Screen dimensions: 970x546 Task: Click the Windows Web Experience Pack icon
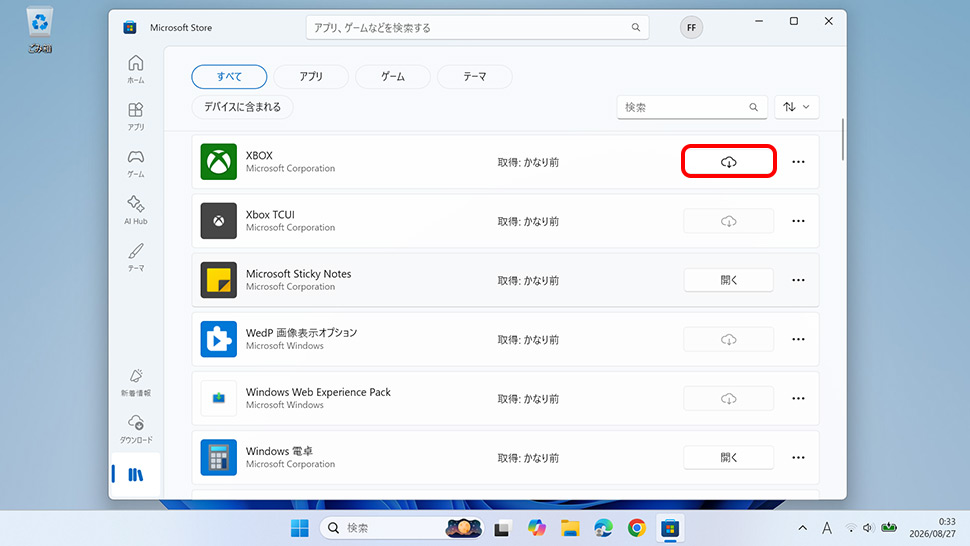pos(218,398)
